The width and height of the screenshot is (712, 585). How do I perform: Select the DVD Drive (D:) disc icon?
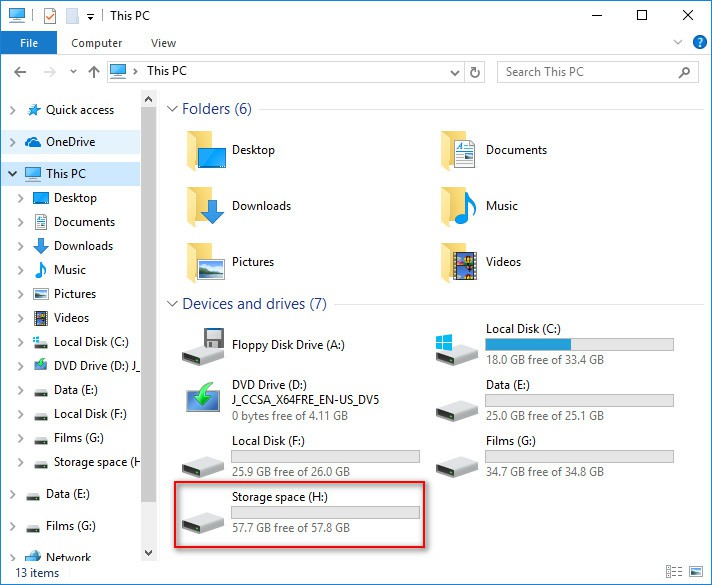point(203,397)
